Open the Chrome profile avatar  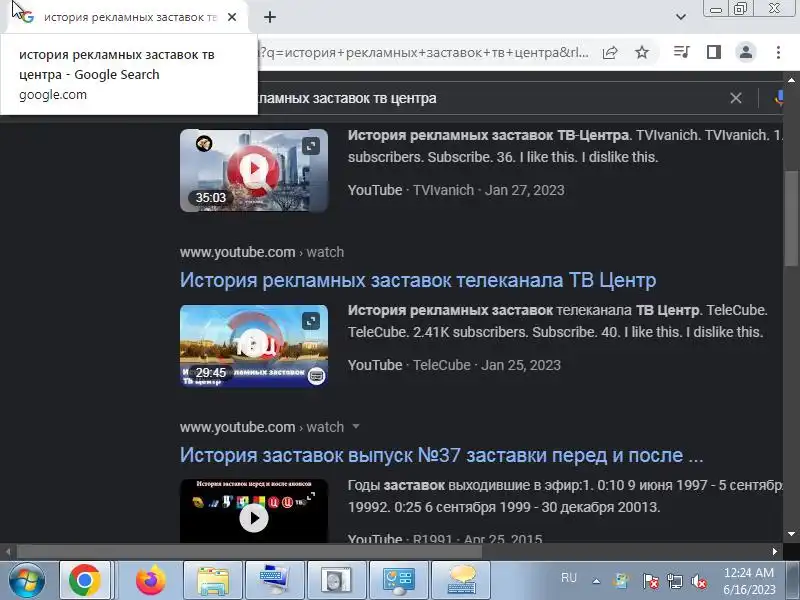(x=745, y=52)
